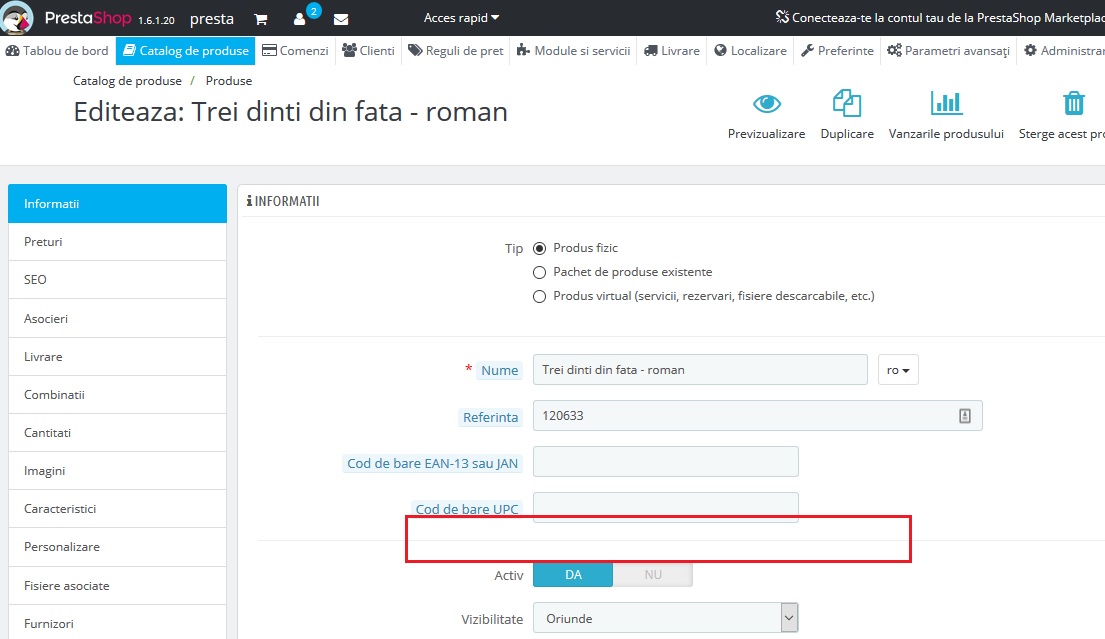The width and height of the screenshot is (1105, 639).
Task: Open Parametri avansati menu
Action: (x=949, y=51)
